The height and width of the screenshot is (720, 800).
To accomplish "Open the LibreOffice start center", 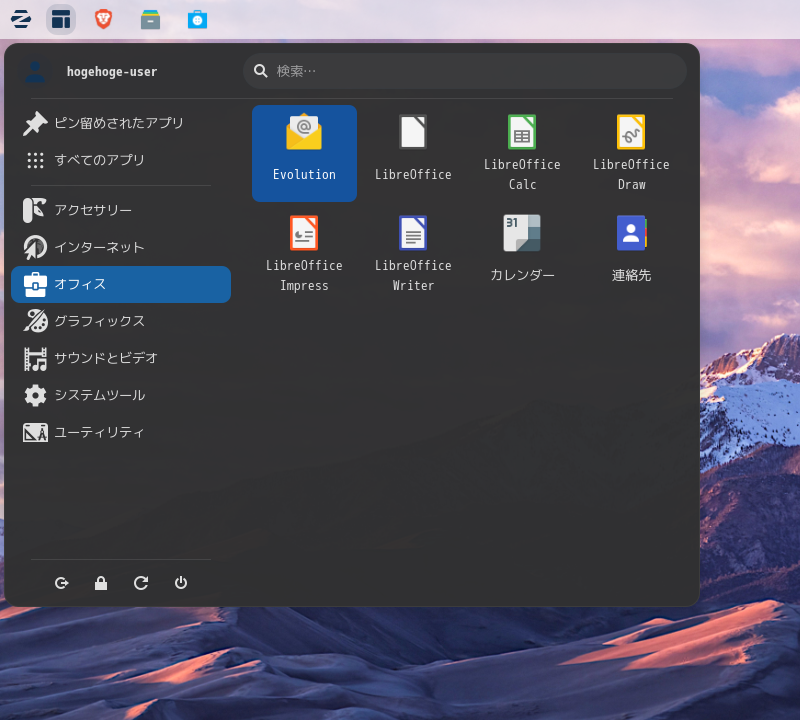I will click(413, 153).
